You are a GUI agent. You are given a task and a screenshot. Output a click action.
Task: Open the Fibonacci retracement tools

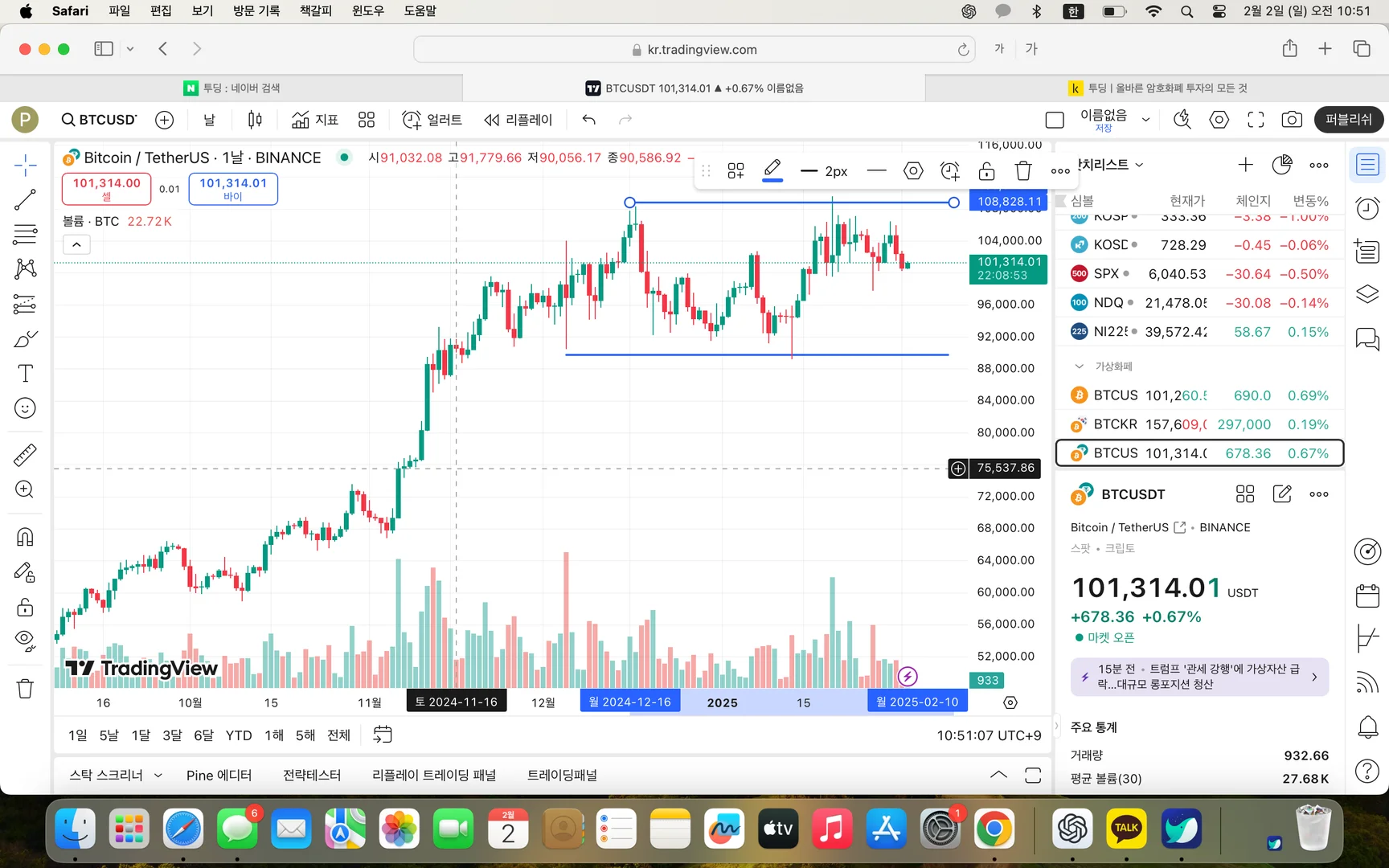(x=25, y=235)
